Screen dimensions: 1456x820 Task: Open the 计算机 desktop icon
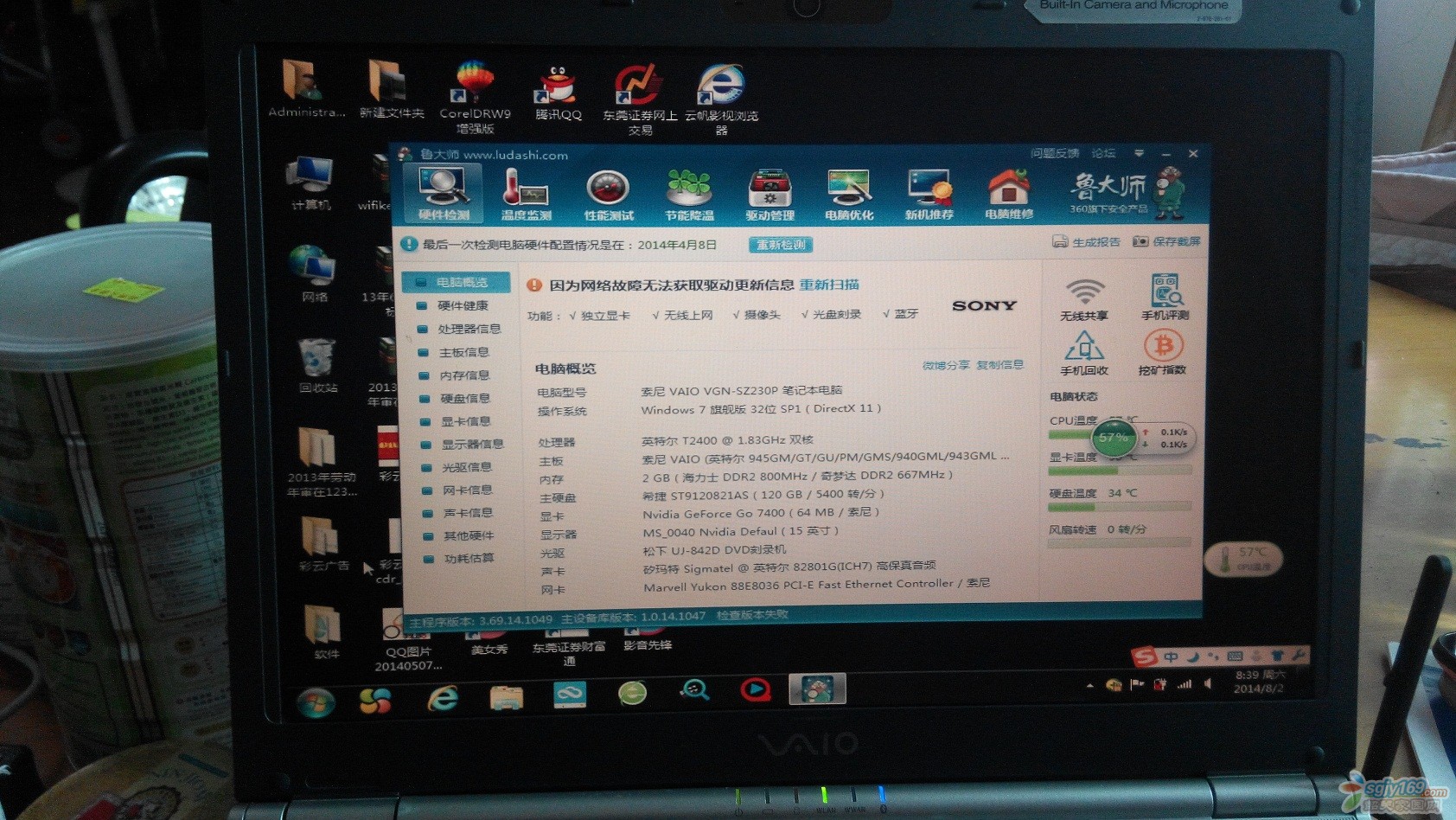pos(310,183)
